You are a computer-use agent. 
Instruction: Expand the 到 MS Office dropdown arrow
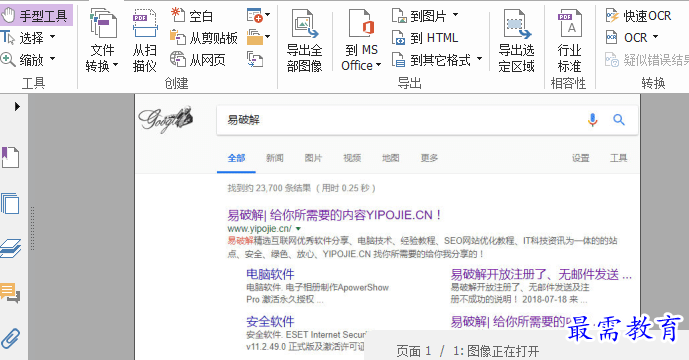(378, 65)
